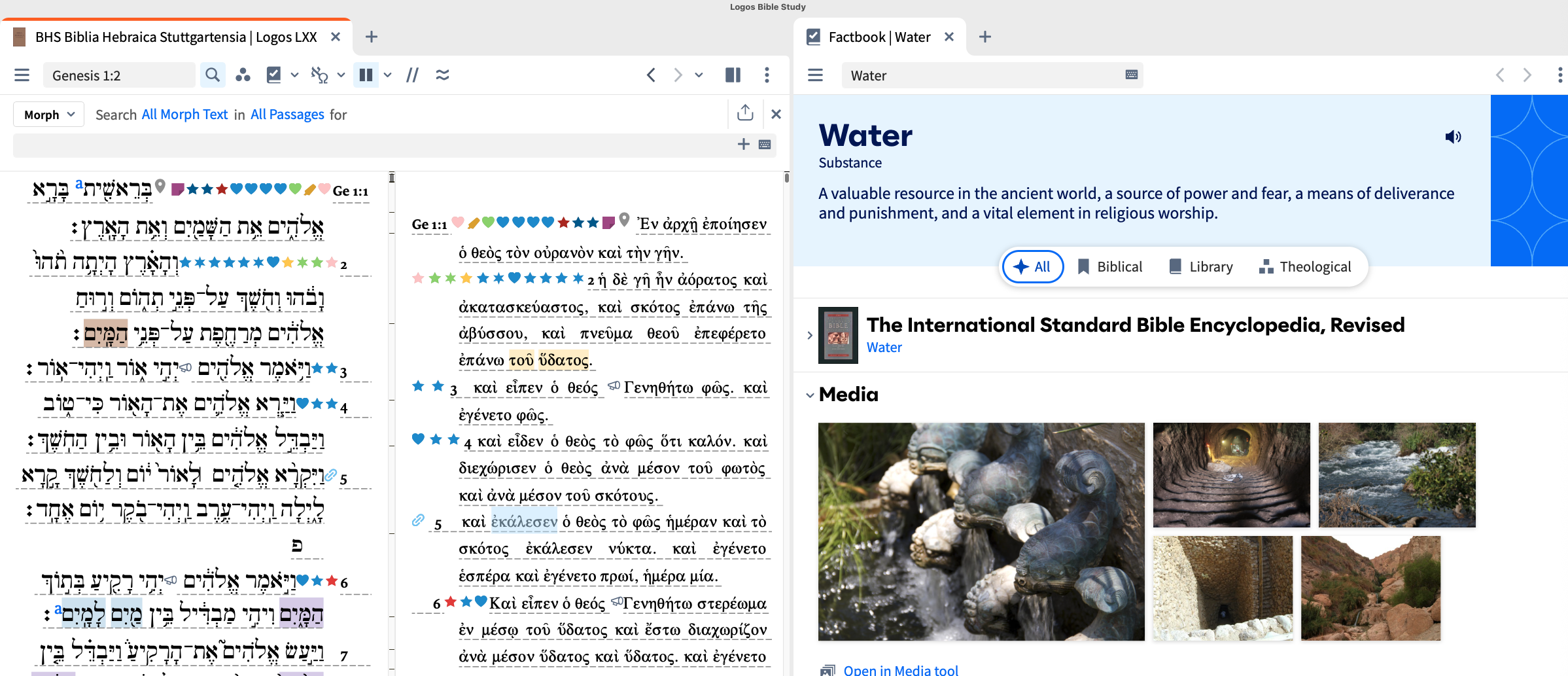1568x676 pixels.
Task: Open the visual filters three-dots icon
Action: [243, 75]
